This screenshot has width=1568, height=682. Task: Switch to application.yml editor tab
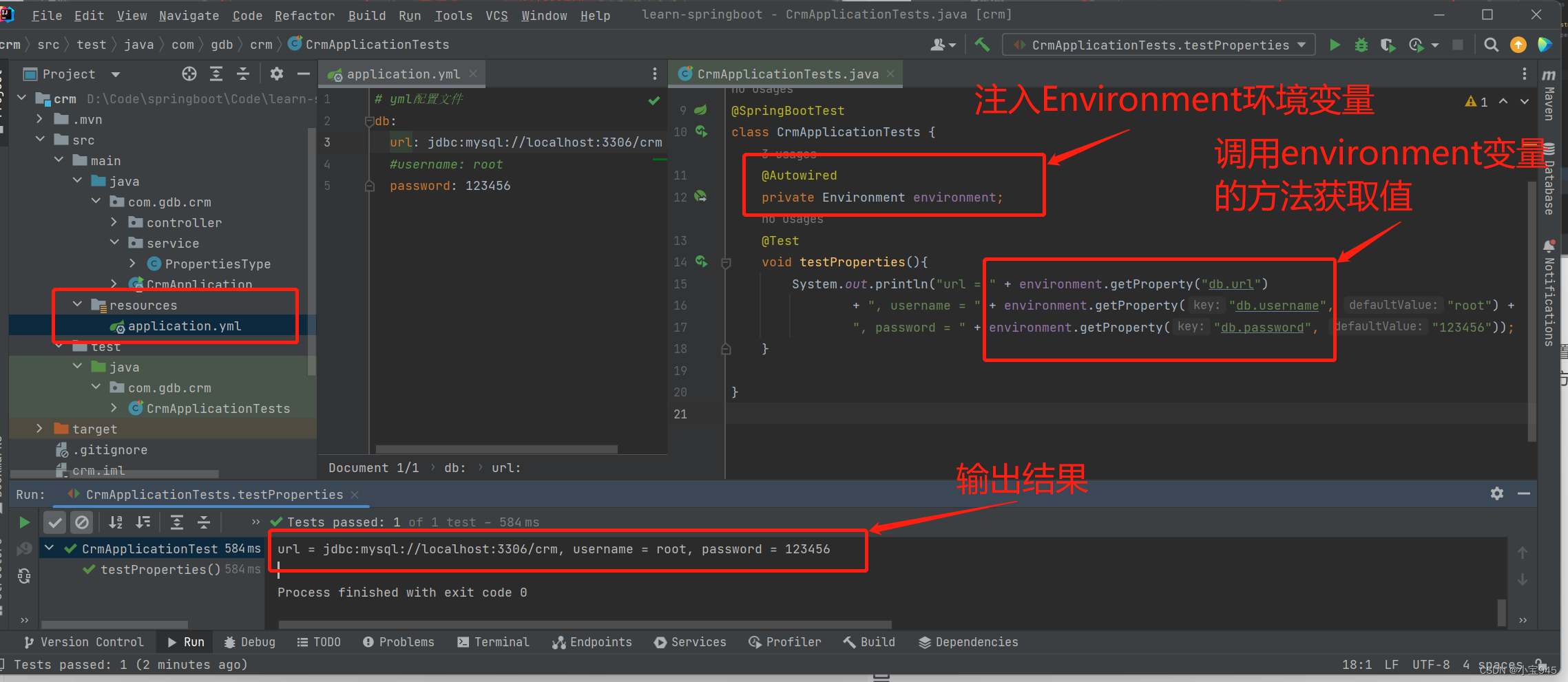[403, 74]
